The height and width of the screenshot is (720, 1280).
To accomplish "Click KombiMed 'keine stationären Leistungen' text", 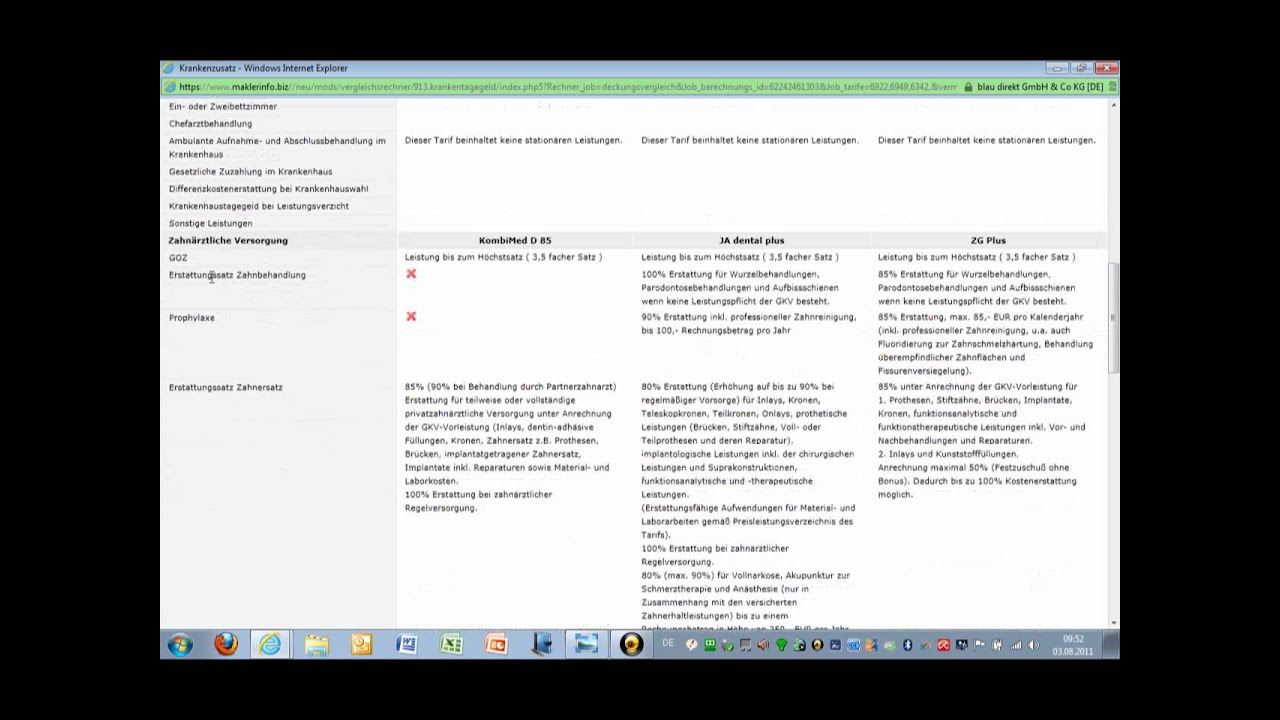I will [x=514, y=140].
